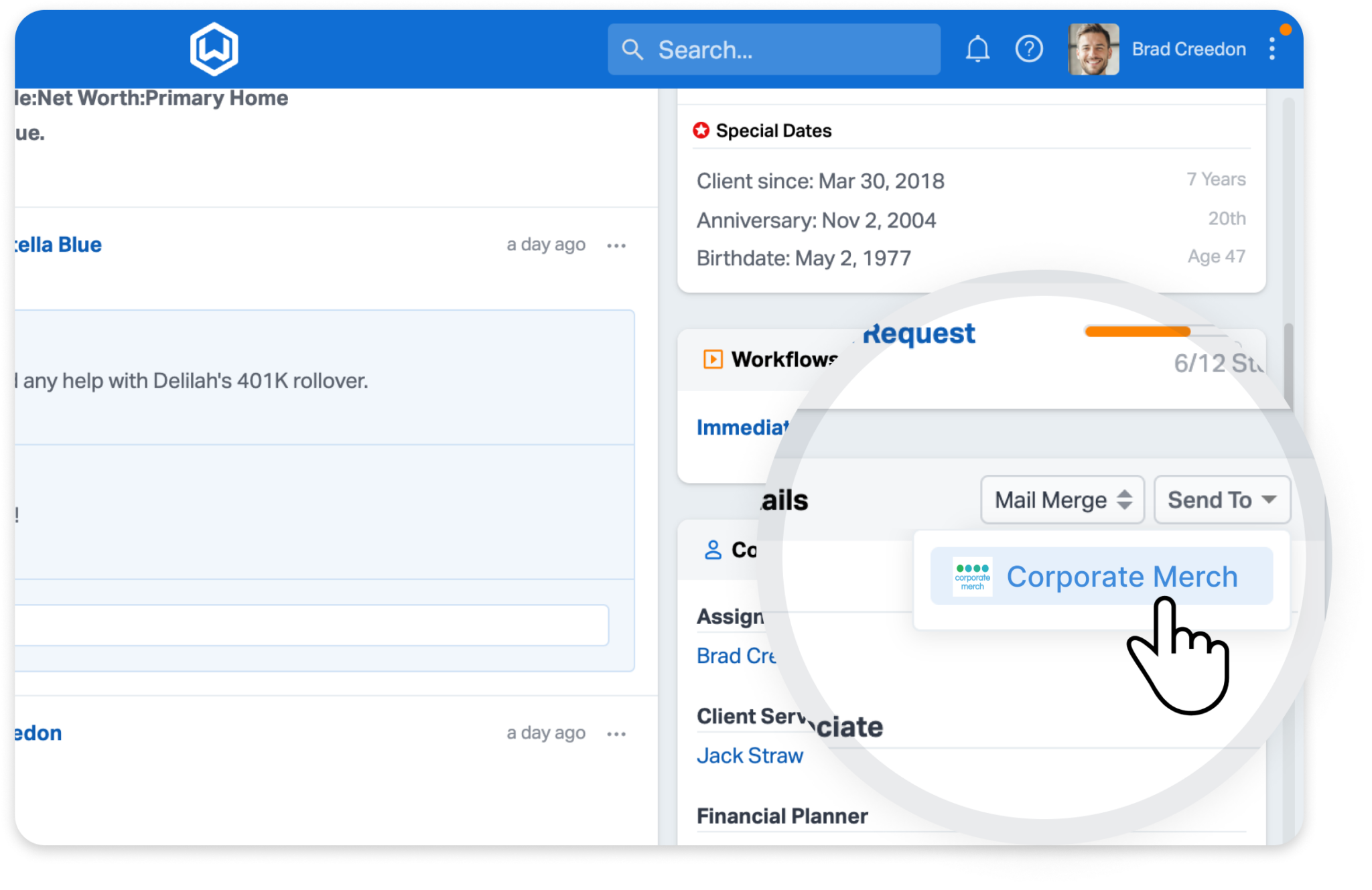Select Corporate Merch from the Send To menu
This screenshot has height=890, width=1372.
coord(1122,577)
